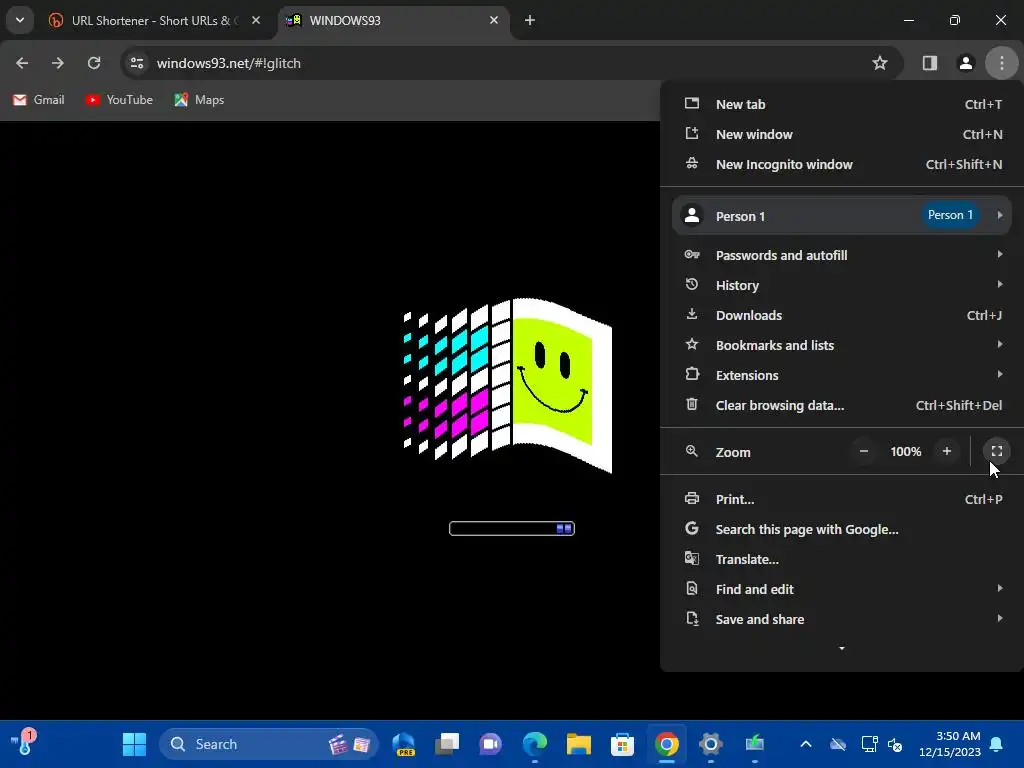Open the Gmail bookmark
The height and width of the screenshot is (768, 1024).
pos(39,100)
